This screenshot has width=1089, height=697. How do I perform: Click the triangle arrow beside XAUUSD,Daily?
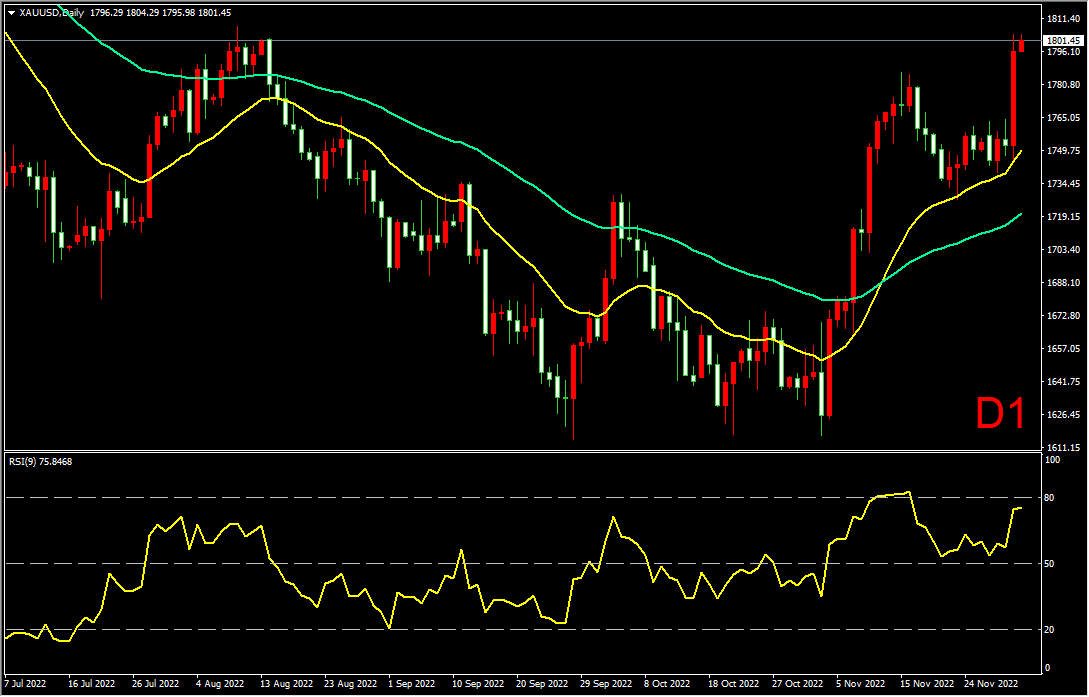[x=11, y=12]
